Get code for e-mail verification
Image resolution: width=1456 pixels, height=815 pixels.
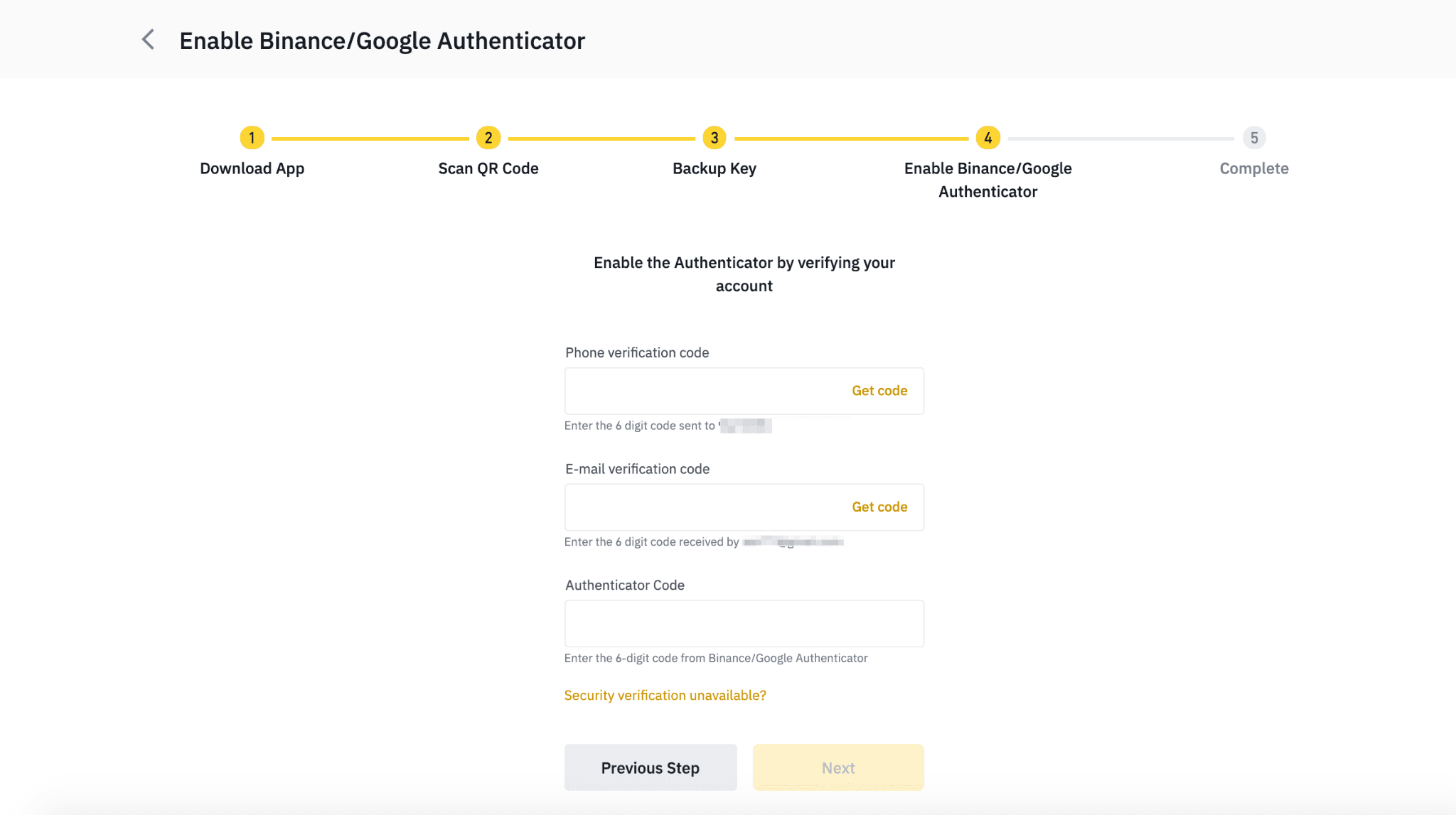coord(879,507)
